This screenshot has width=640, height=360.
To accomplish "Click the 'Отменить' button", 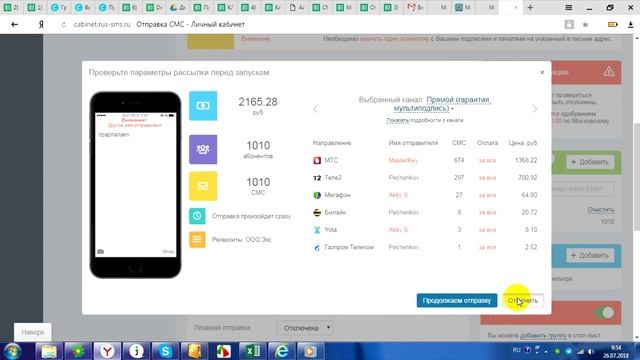I will pyautogui.click(x=523, y=300).
